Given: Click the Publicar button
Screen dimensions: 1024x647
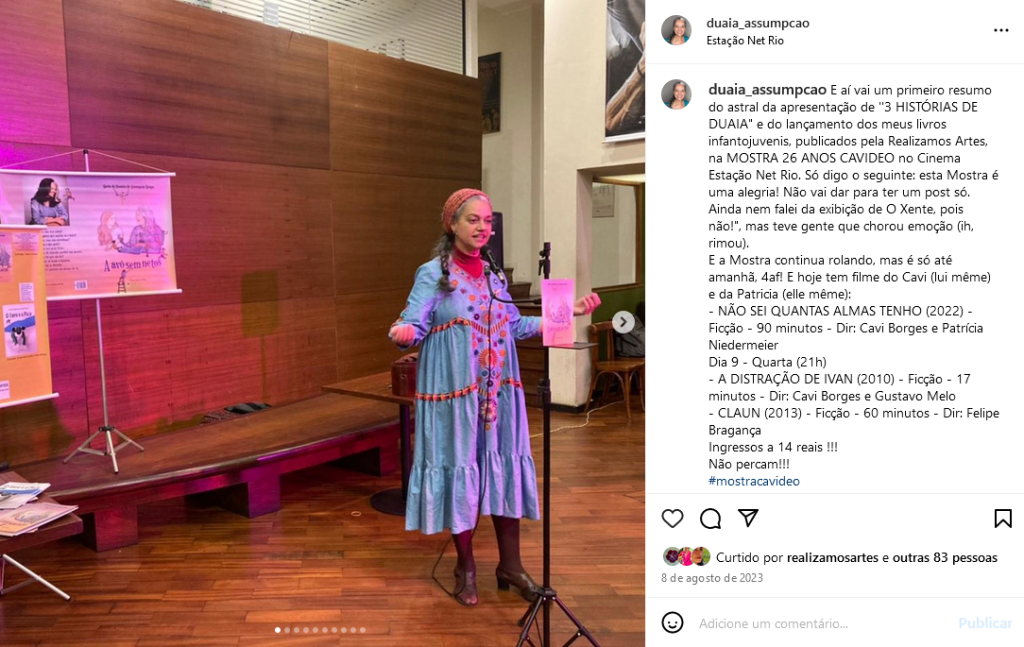Looking at the screenshot, I should [985, 623].
